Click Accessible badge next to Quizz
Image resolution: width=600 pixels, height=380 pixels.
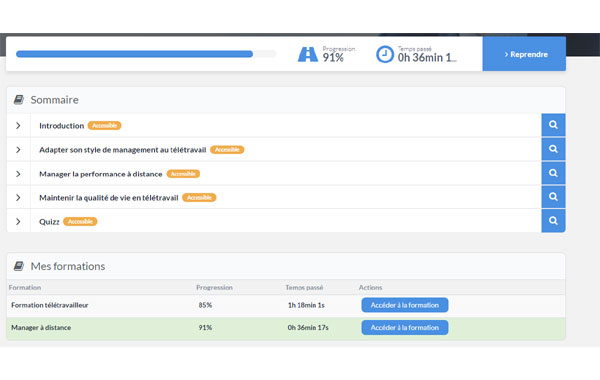(x=80, y=222)
